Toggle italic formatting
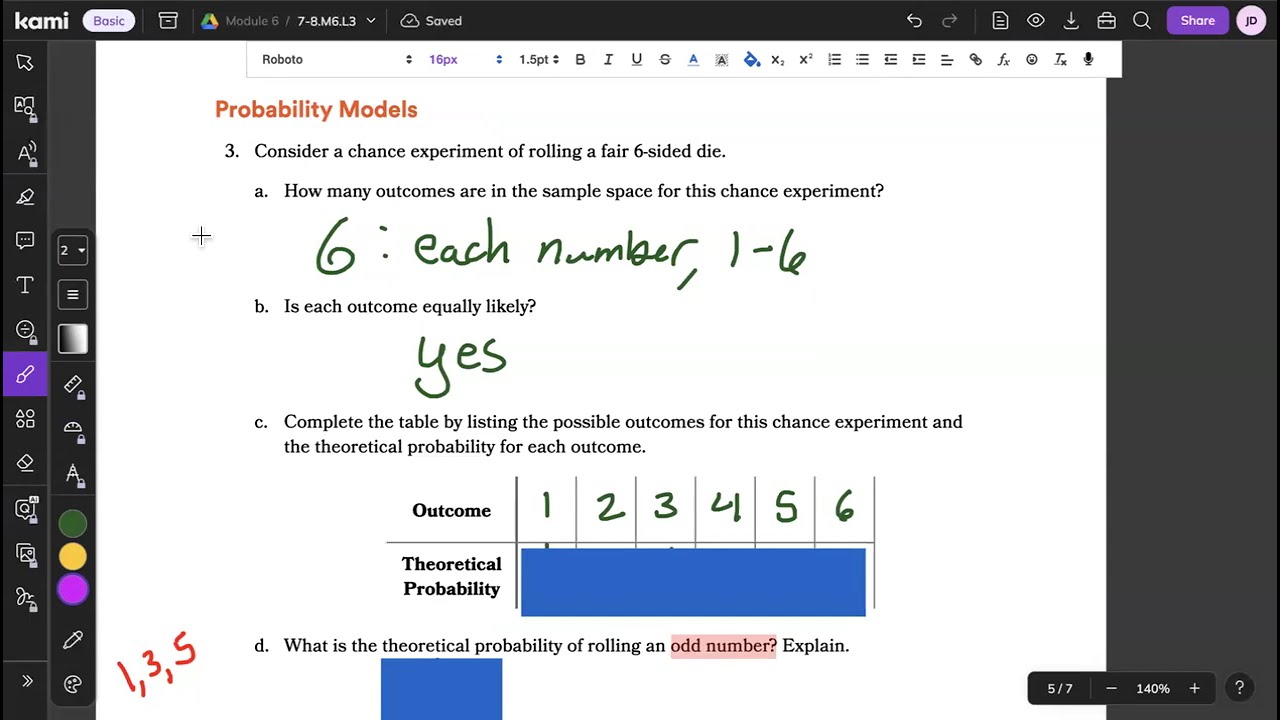This screenshot has width=1280, height=720. [608, 60]
